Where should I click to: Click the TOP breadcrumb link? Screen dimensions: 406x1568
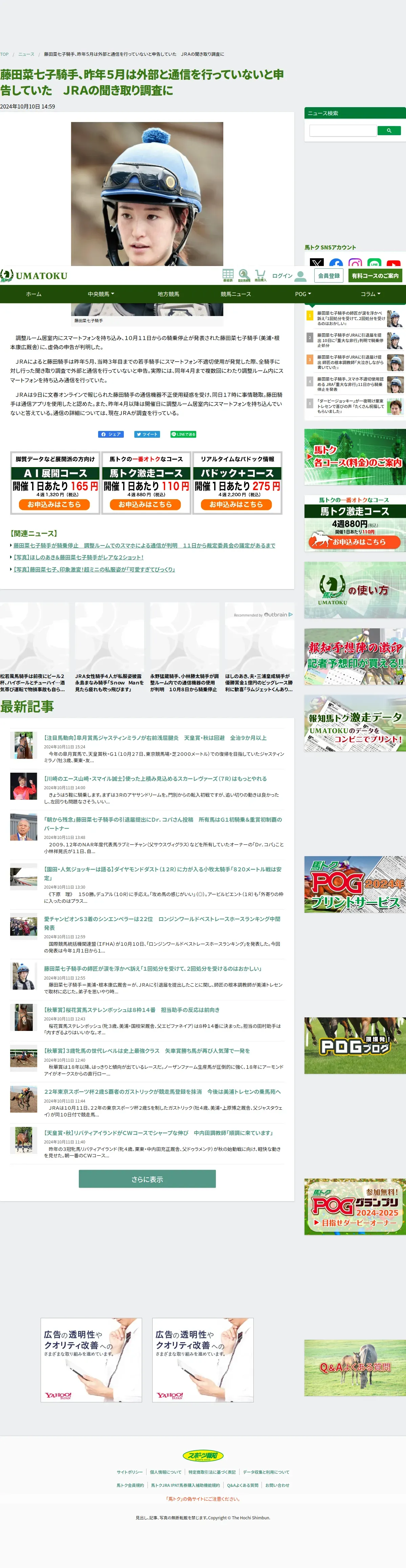coord(4,54)
